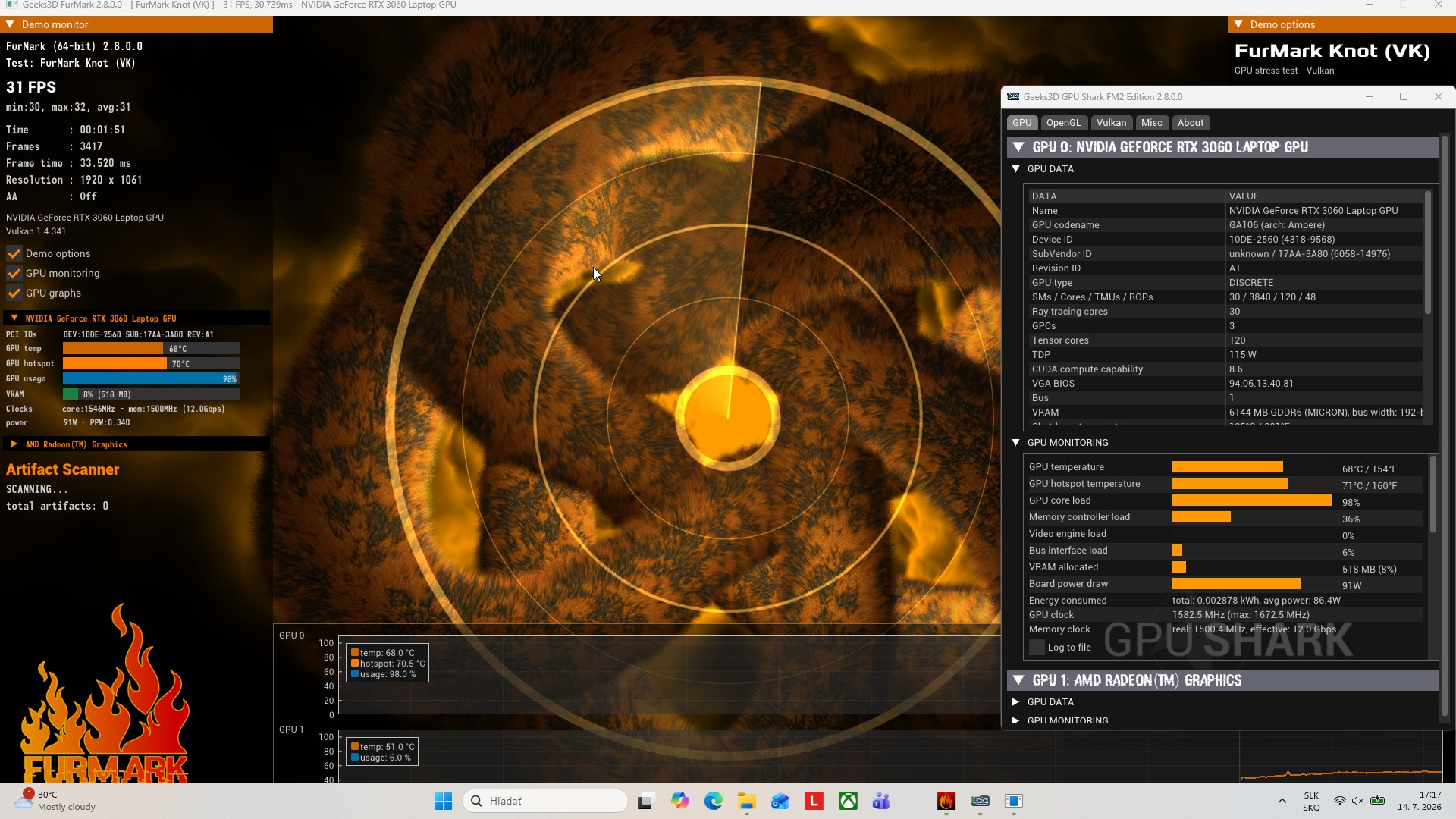The image size is (1456, 819).
Task: Collapse GPU 1: AMD Radeon(TM) Graphics header
Action: click(x=1018, y=680)
